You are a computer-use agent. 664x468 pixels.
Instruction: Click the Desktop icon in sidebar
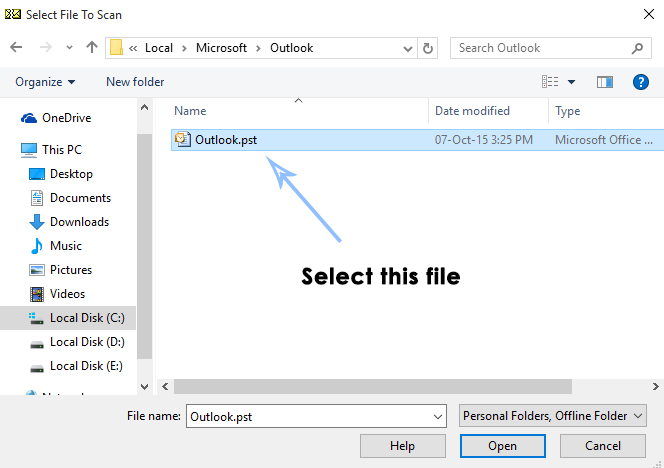click(x=37, y=174)
